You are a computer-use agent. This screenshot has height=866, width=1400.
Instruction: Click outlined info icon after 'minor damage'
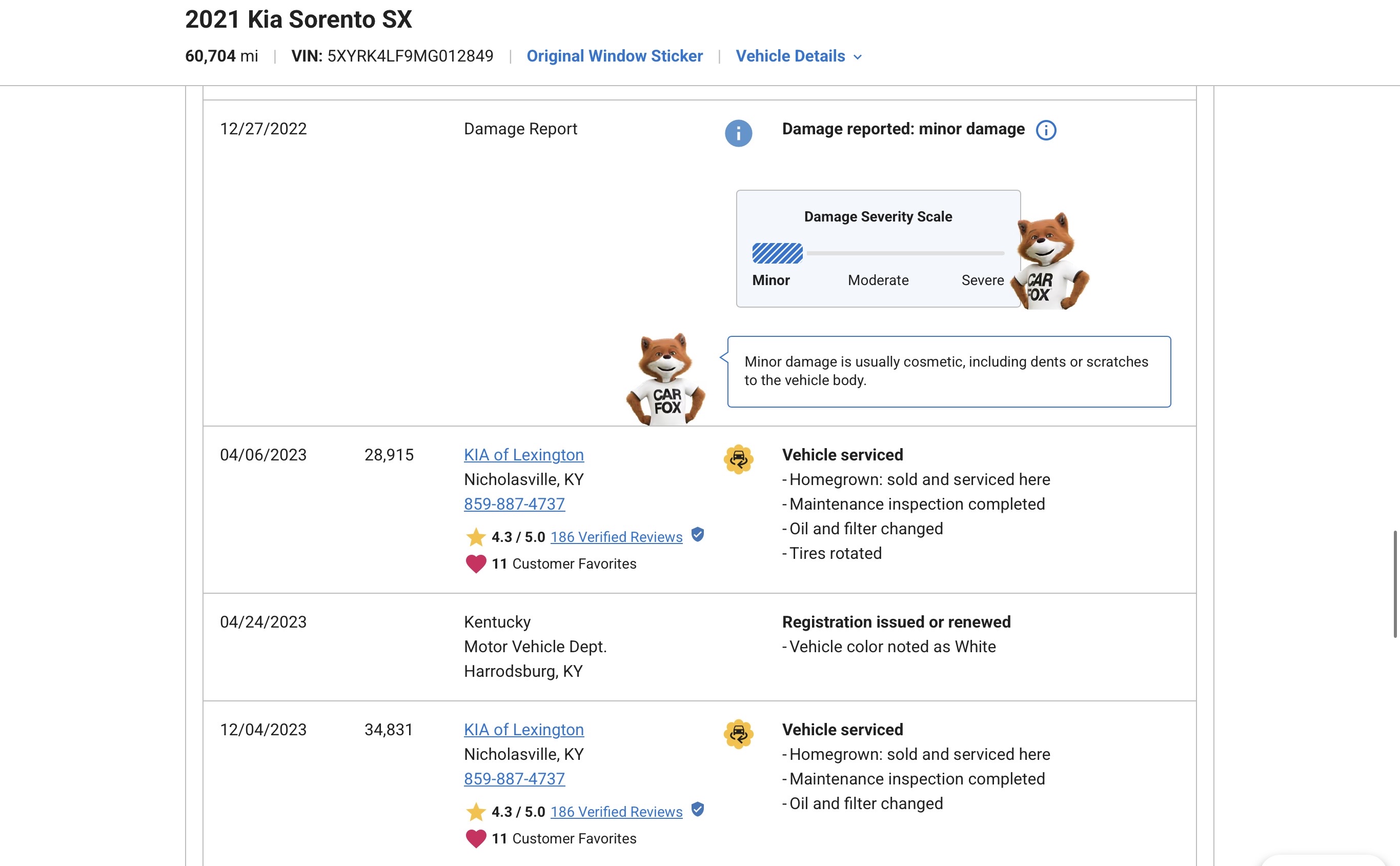point(1046,130)
